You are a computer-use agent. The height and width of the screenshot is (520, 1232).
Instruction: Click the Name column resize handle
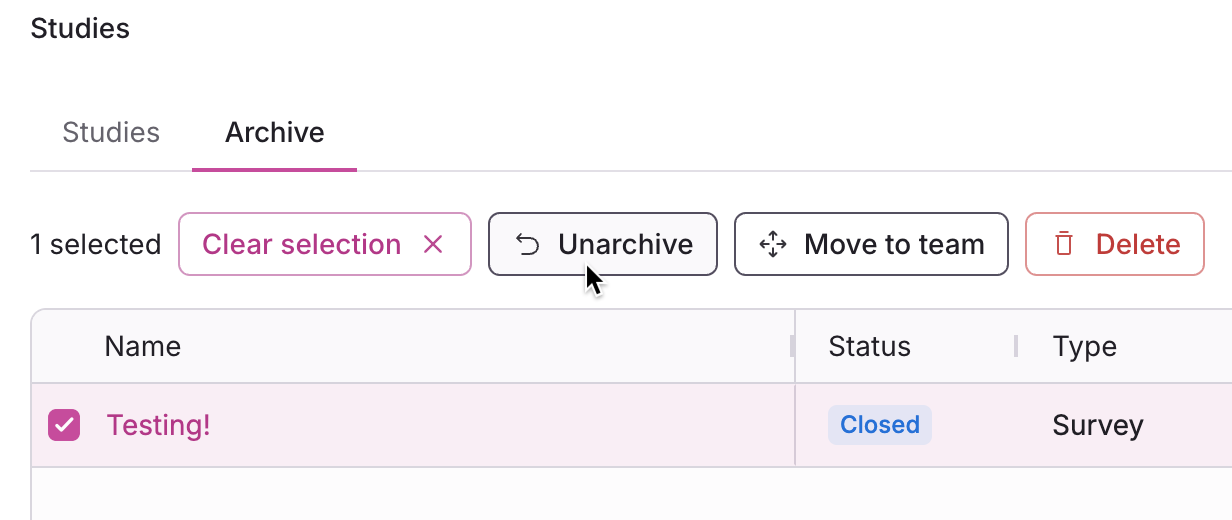pyautogui.click(x=793, y=347)
